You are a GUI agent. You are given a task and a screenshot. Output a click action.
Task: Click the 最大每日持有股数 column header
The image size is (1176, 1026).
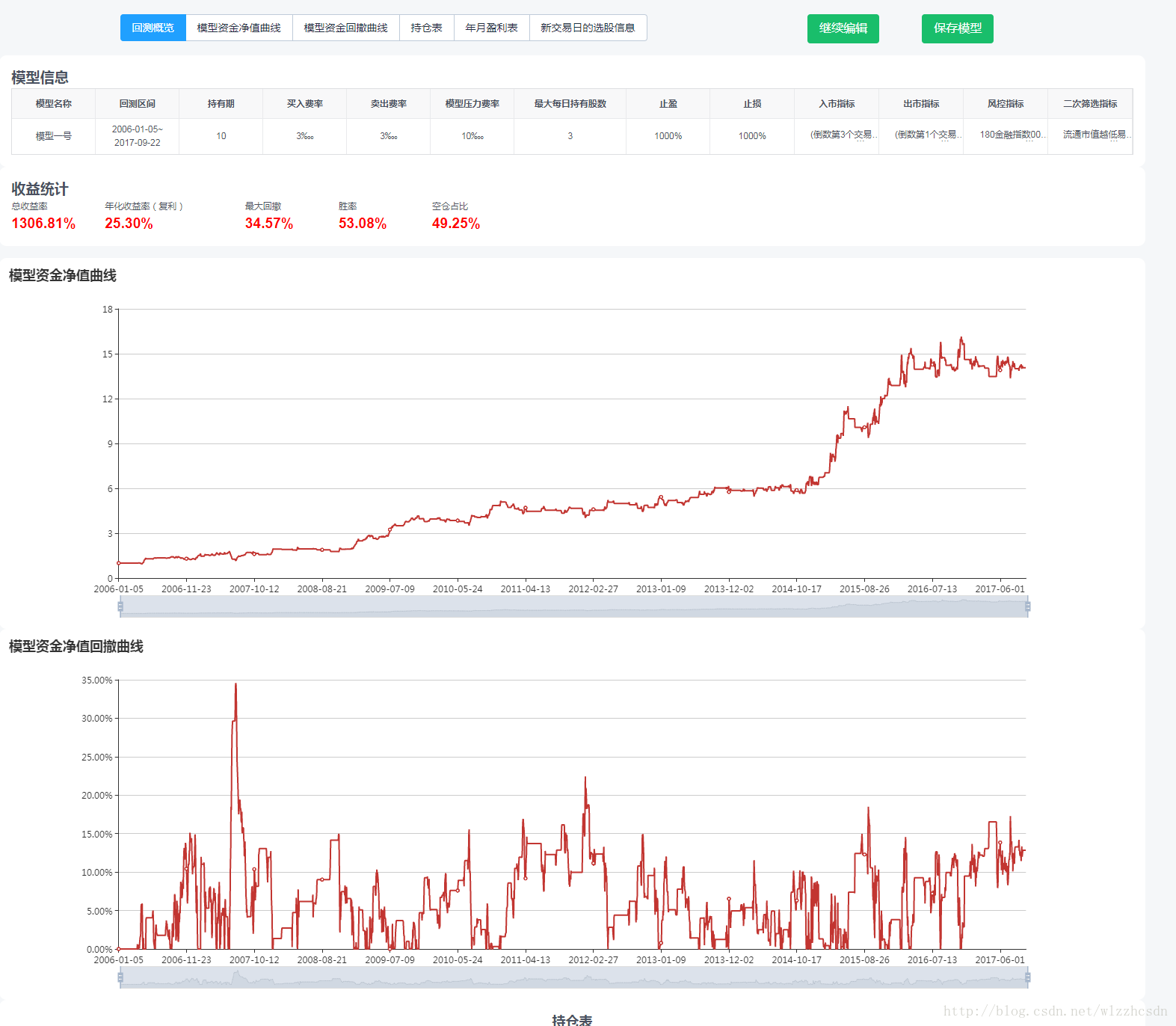570,104
